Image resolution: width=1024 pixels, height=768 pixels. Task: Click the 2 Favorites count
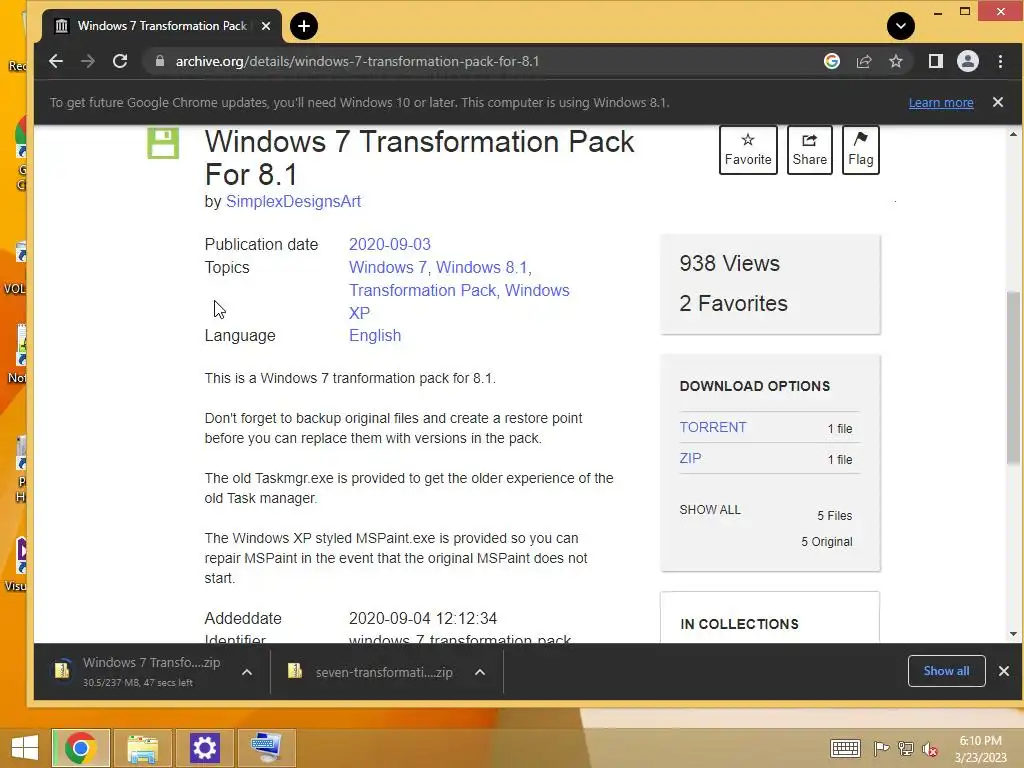tap(733, 303)
